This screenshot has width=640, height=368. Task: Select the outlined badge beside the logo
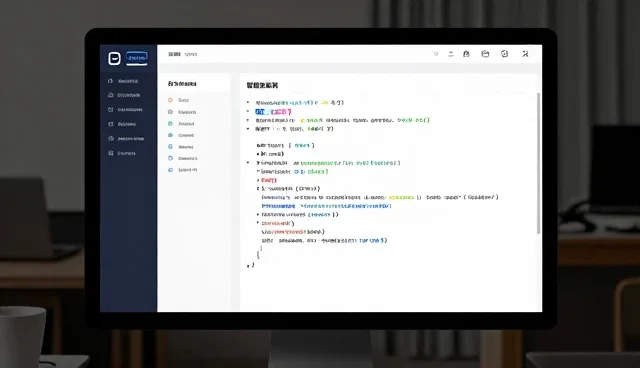pyautogui.click(x=136, y=58)
